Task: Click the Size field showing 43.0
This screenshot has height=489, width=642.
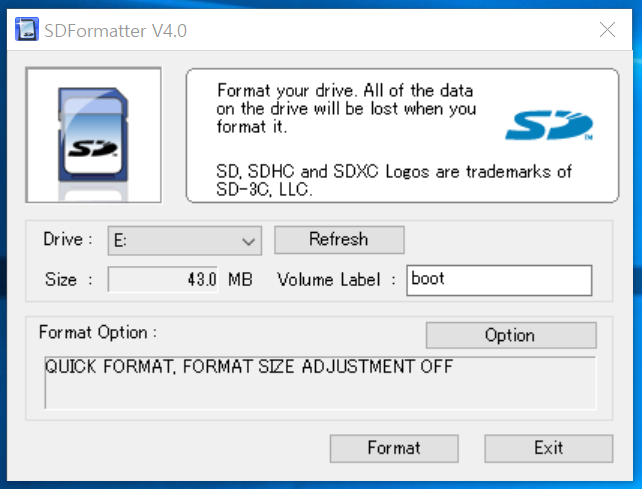Action: tap(163, 279)
